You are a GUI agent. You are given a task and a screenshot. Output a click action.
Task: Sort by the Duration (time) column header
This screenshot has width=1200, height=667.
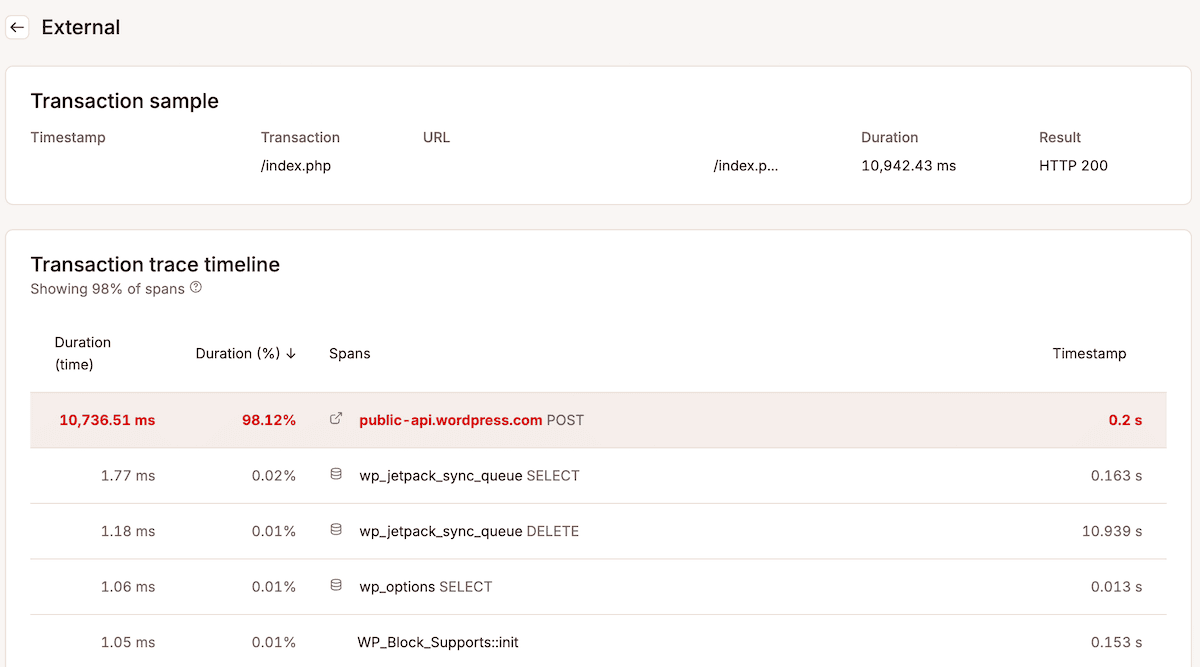[83, 353]
